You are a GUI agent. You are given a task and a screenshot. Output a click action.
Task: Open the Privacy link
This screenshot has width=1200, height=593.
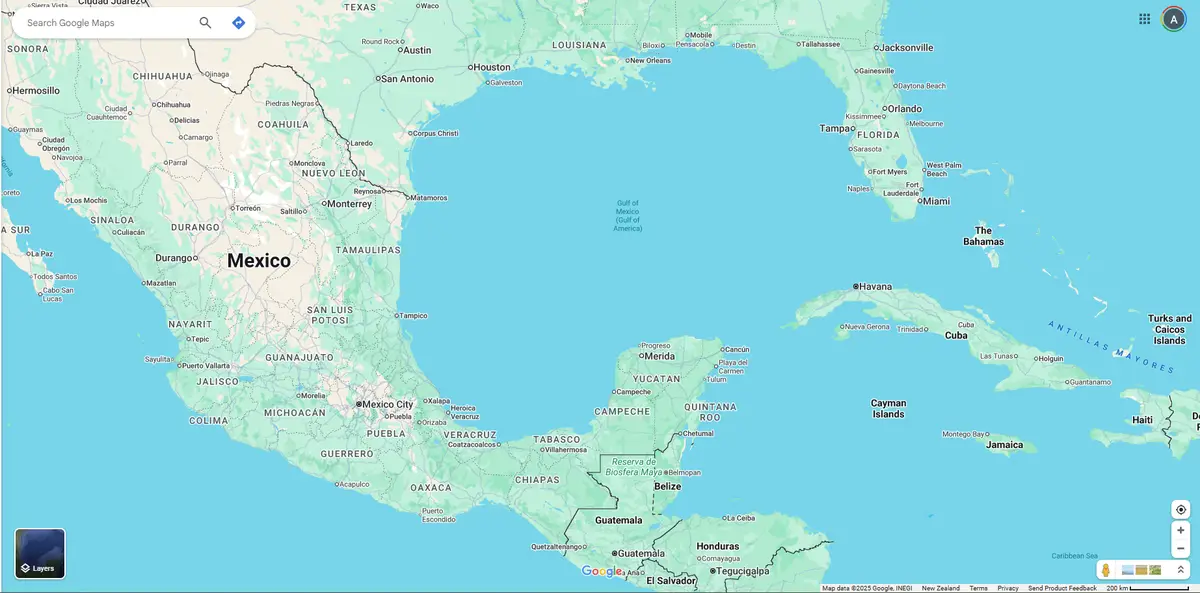[x=1008, y=588]
